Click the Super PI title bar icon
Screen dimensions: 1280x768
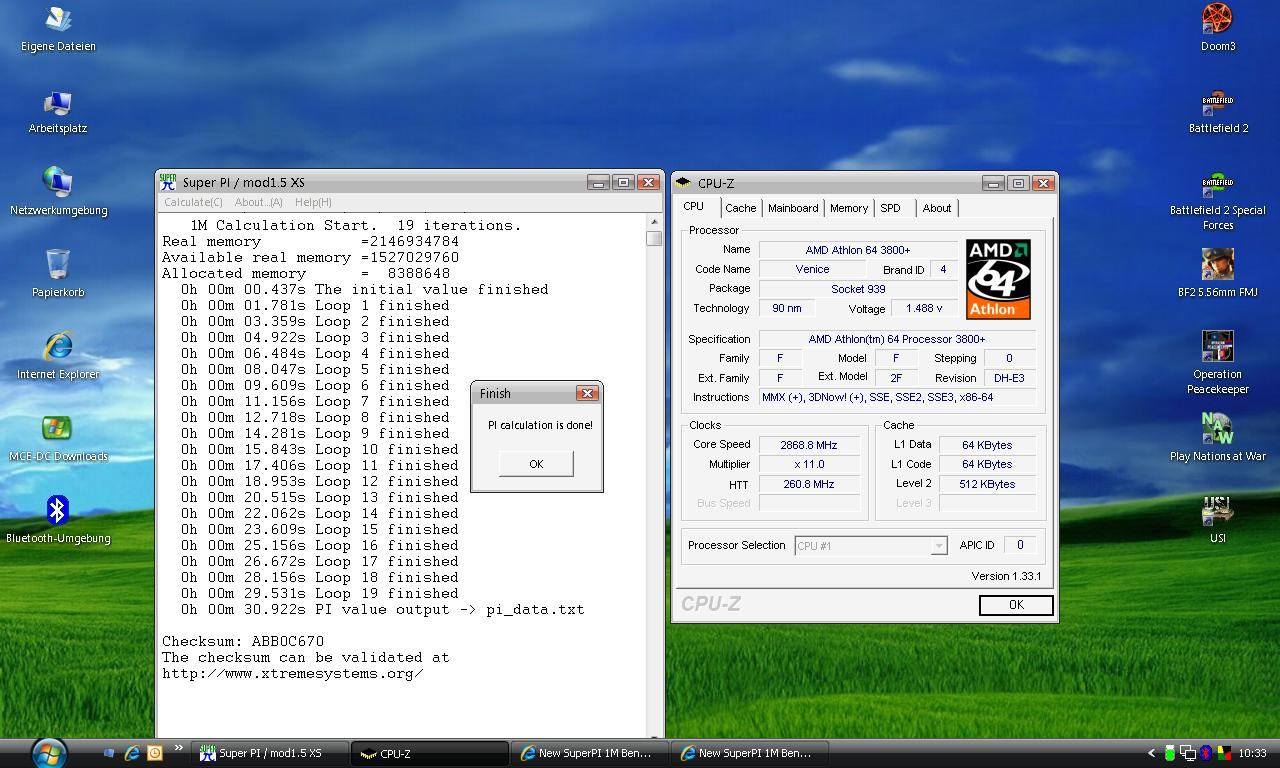(168, 182)
